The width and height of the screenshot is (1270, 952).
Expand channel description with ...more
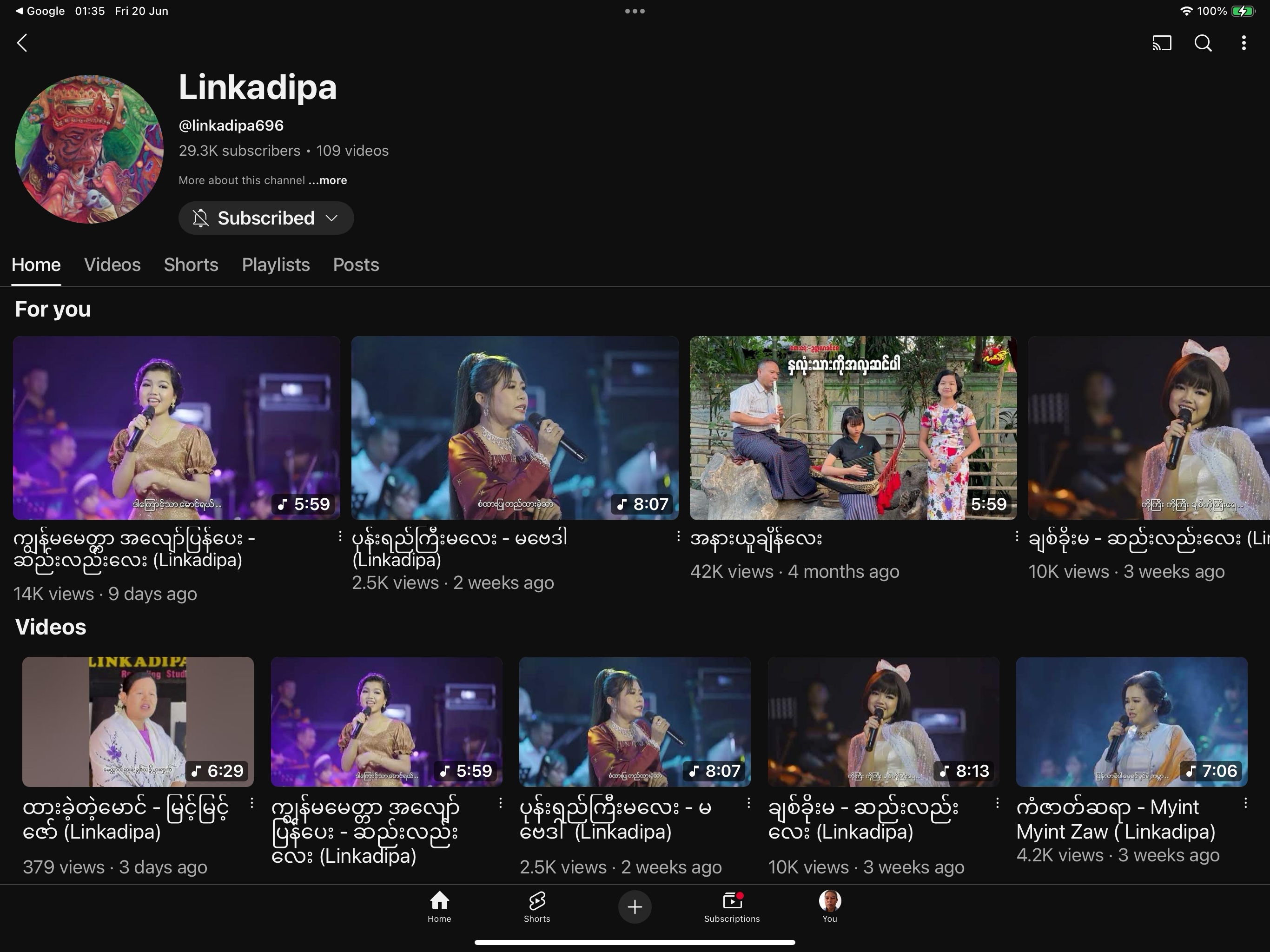[328, 180]
